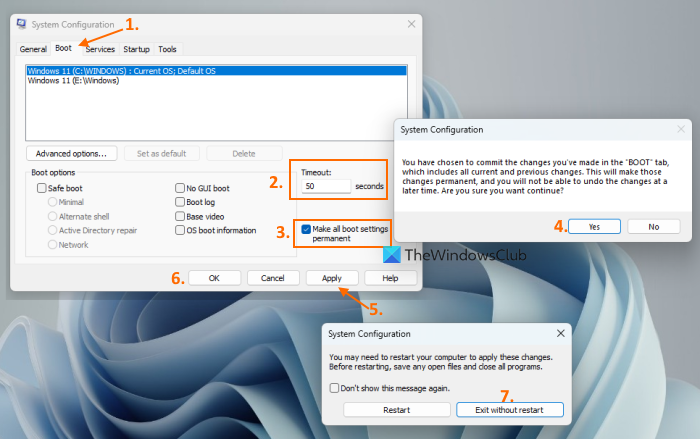Click Exit without restart button

[509, 410]
